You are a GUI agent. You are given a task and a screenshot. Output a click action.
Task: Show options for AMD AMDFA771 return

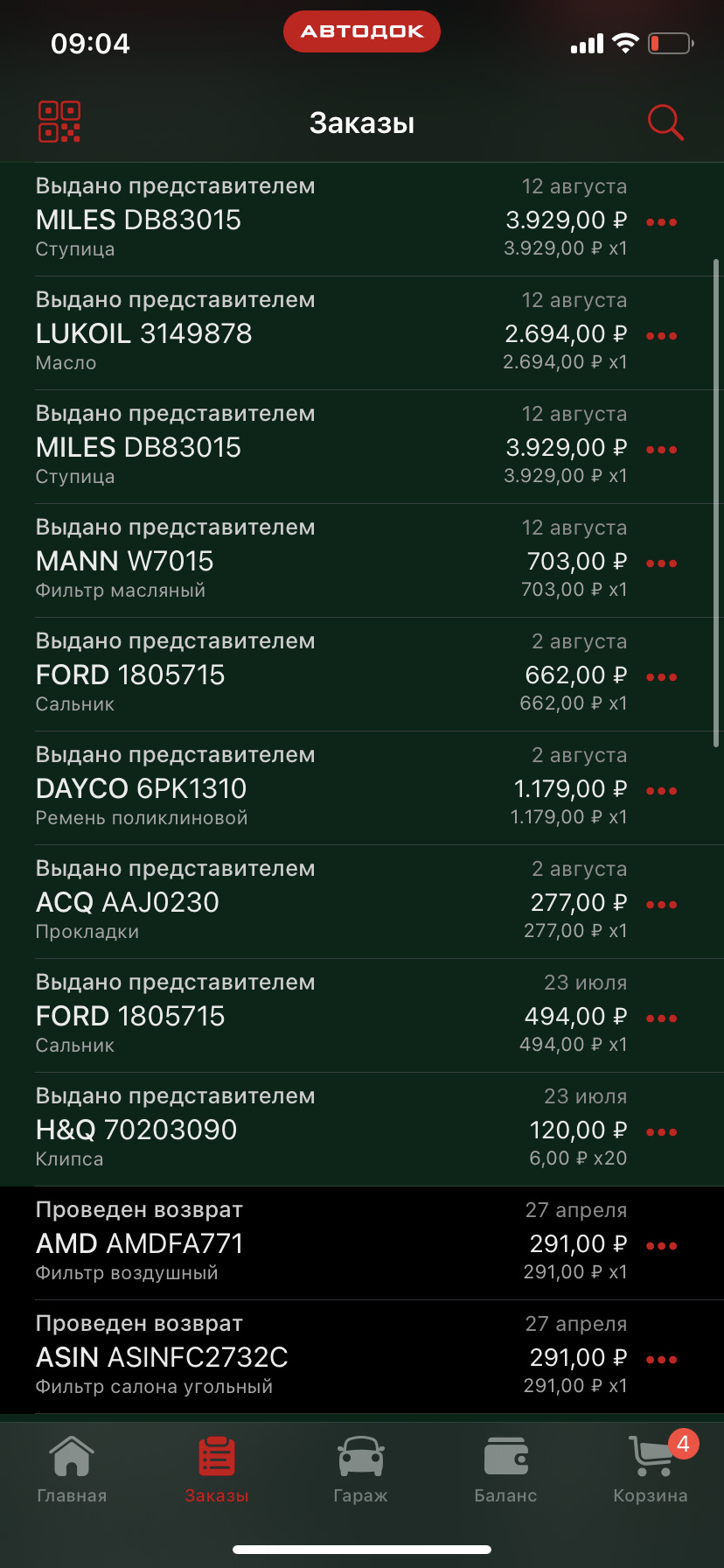[661, 1246]
